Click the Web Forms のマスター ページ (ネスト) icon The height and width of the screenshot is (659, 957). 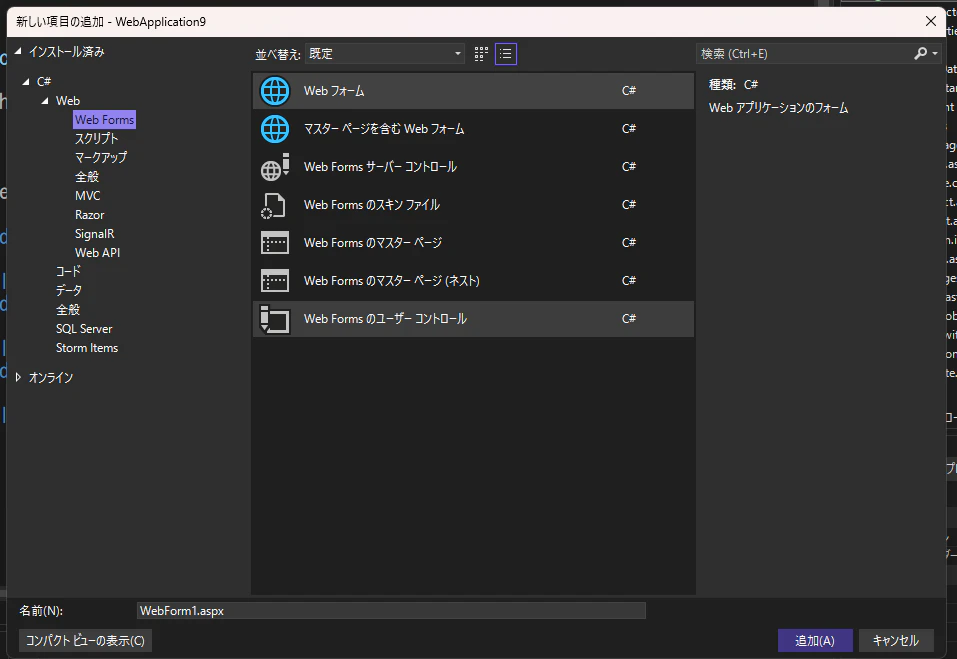275,281
